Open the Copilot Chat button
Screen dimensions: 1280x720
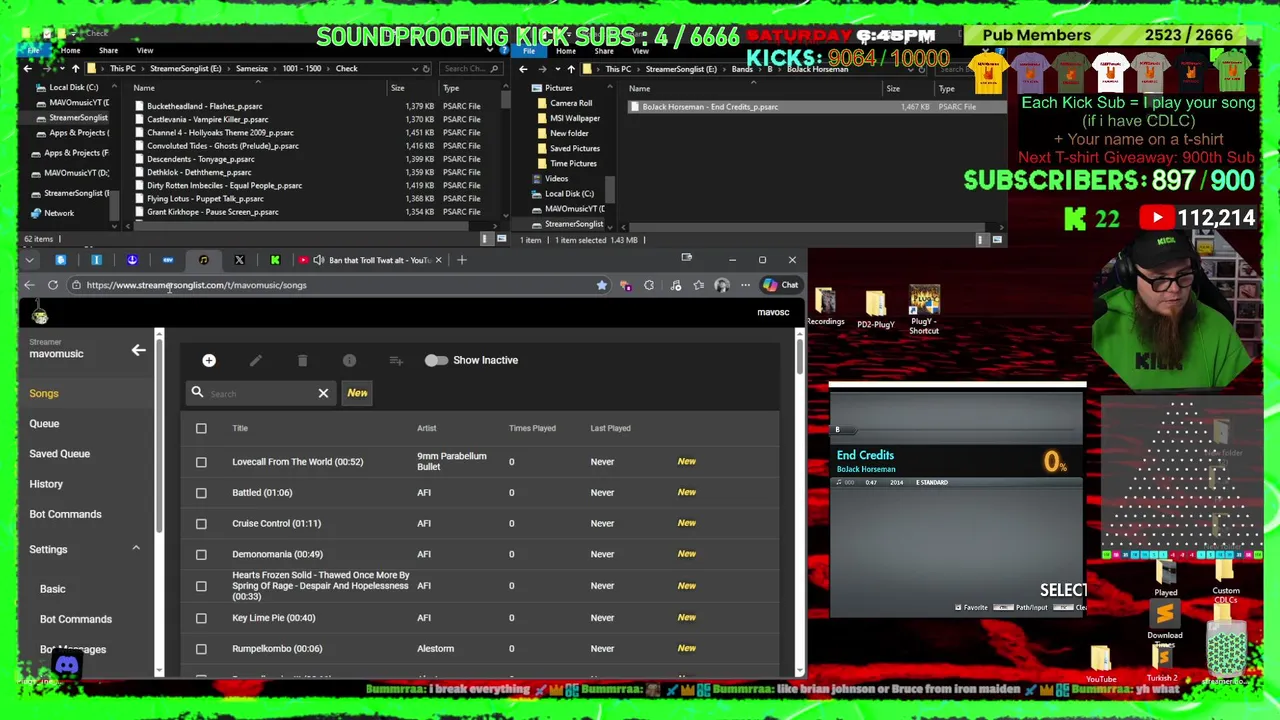pyautogui.click(x=780, y=285)
